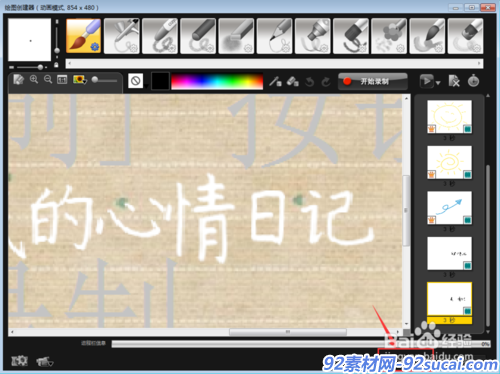Select the Crayon tool
Screen dimensions: 500x374
pyautogui.click(x=160, y=36)
